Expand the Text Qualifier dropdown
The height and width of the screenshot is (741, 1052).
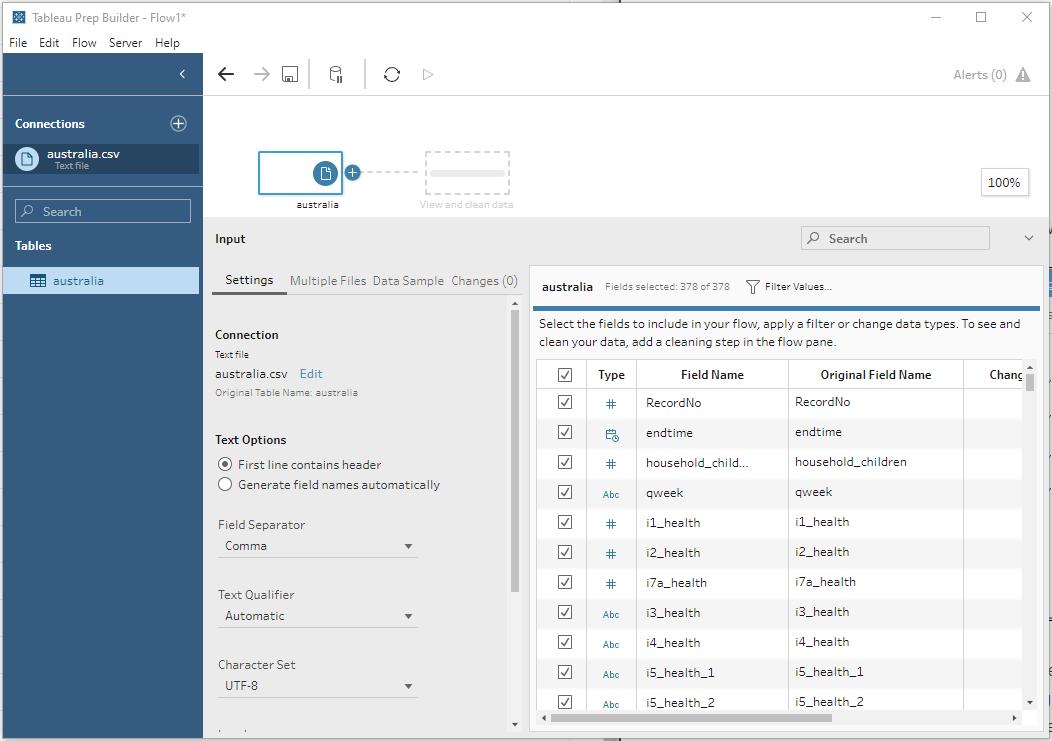click(x=317, y=616)
